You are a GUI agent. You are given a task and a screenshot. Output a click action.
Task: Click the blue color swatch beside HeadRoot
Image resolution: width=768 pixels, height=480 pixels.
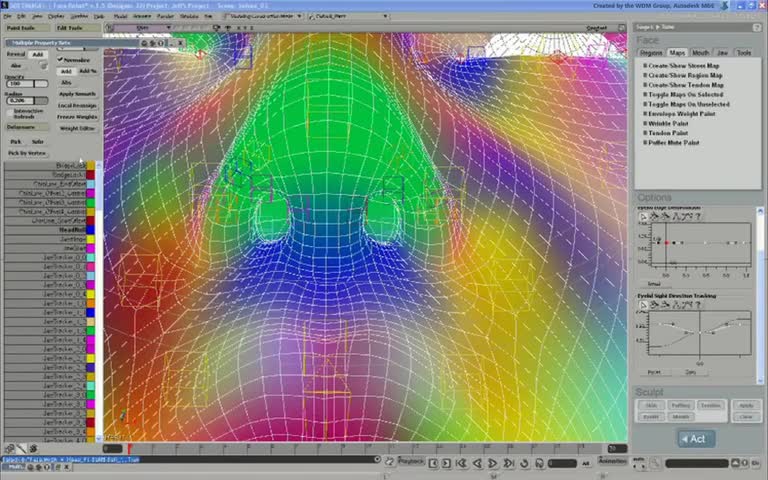pyautogui.click(x=91, y=230)
